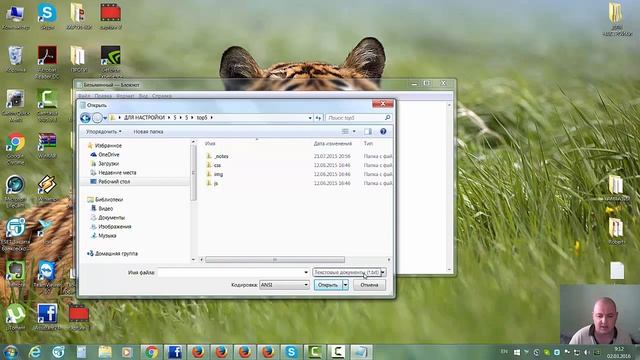Click the Notepad window vertical scrollbar
640x360 pixels.
(449, 187)
